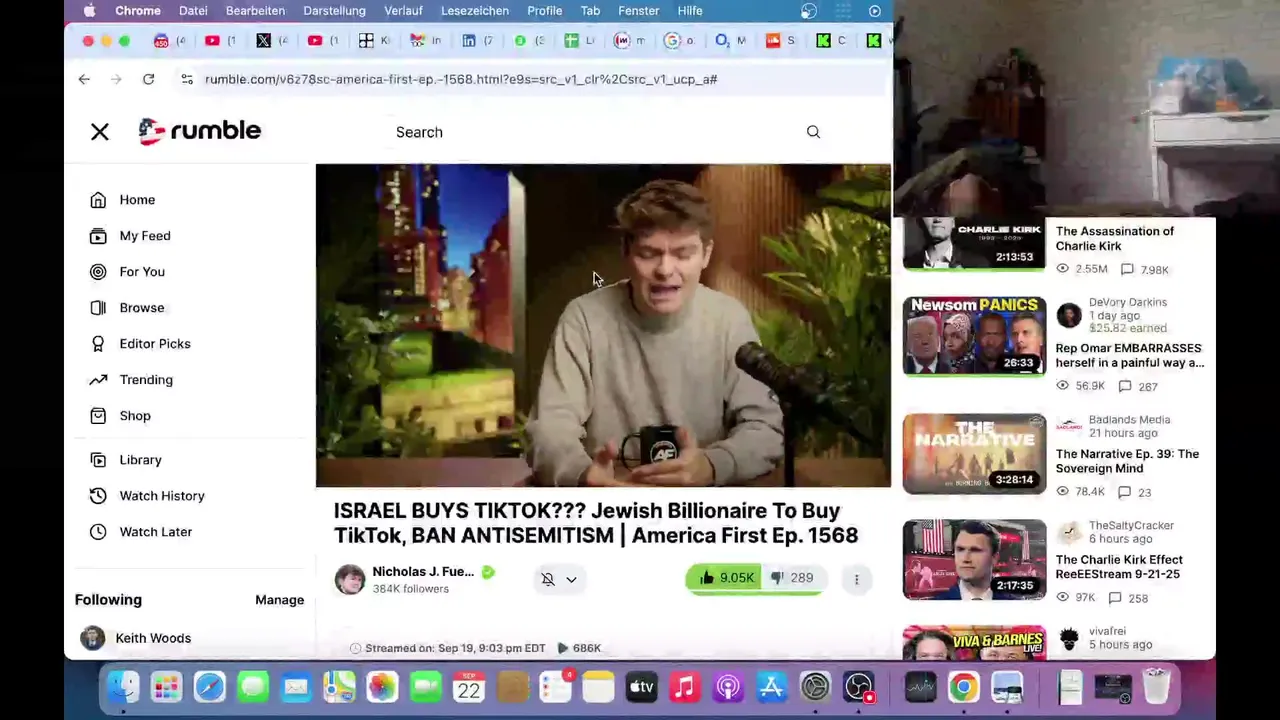Click the search magnifier icon
This screenshot has width=1280, height=720.
point(813,132)
